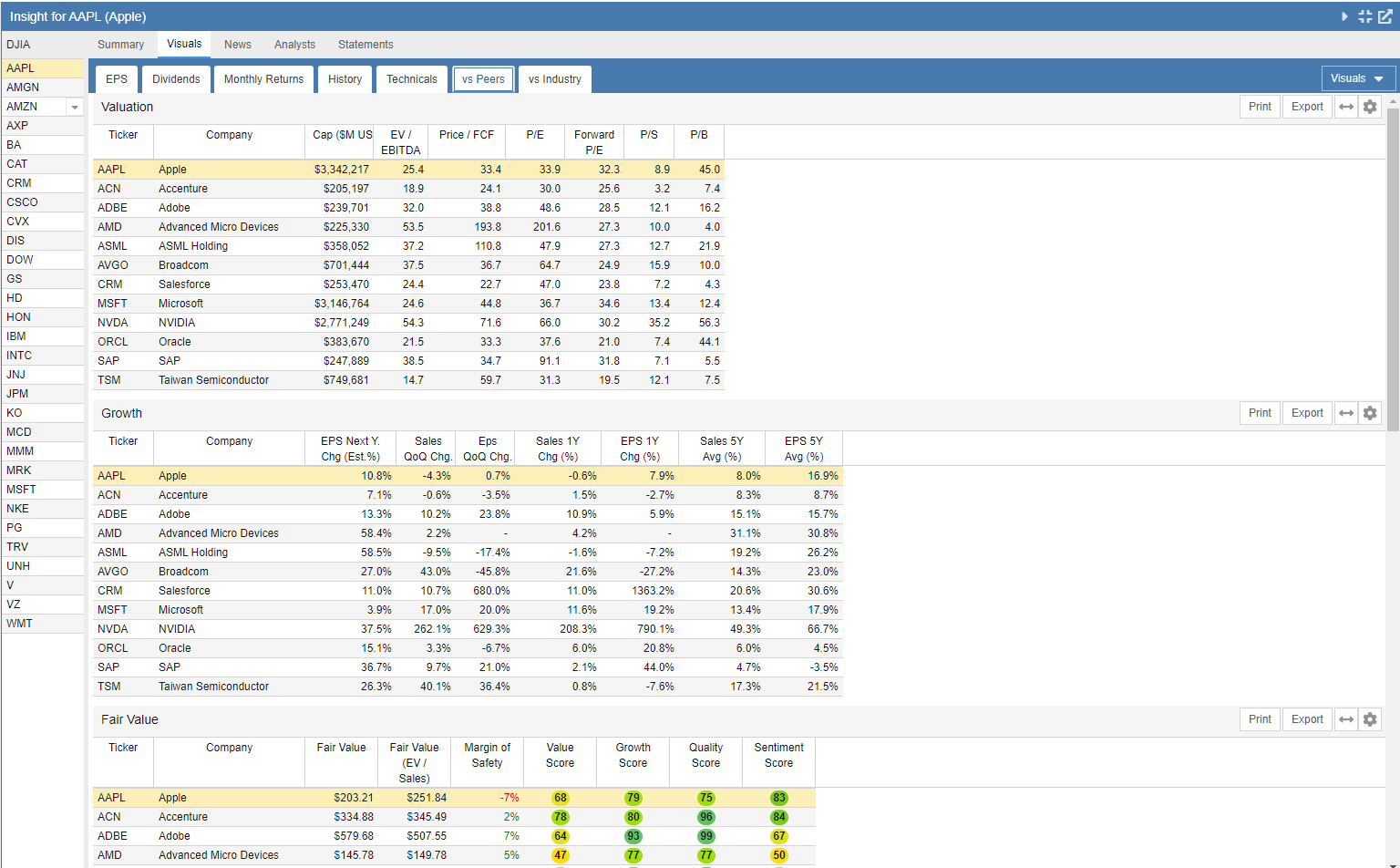The image size is (1400, 868).
Task: Select the Dividends sub-tab
Action: click(x=176, y=79)
